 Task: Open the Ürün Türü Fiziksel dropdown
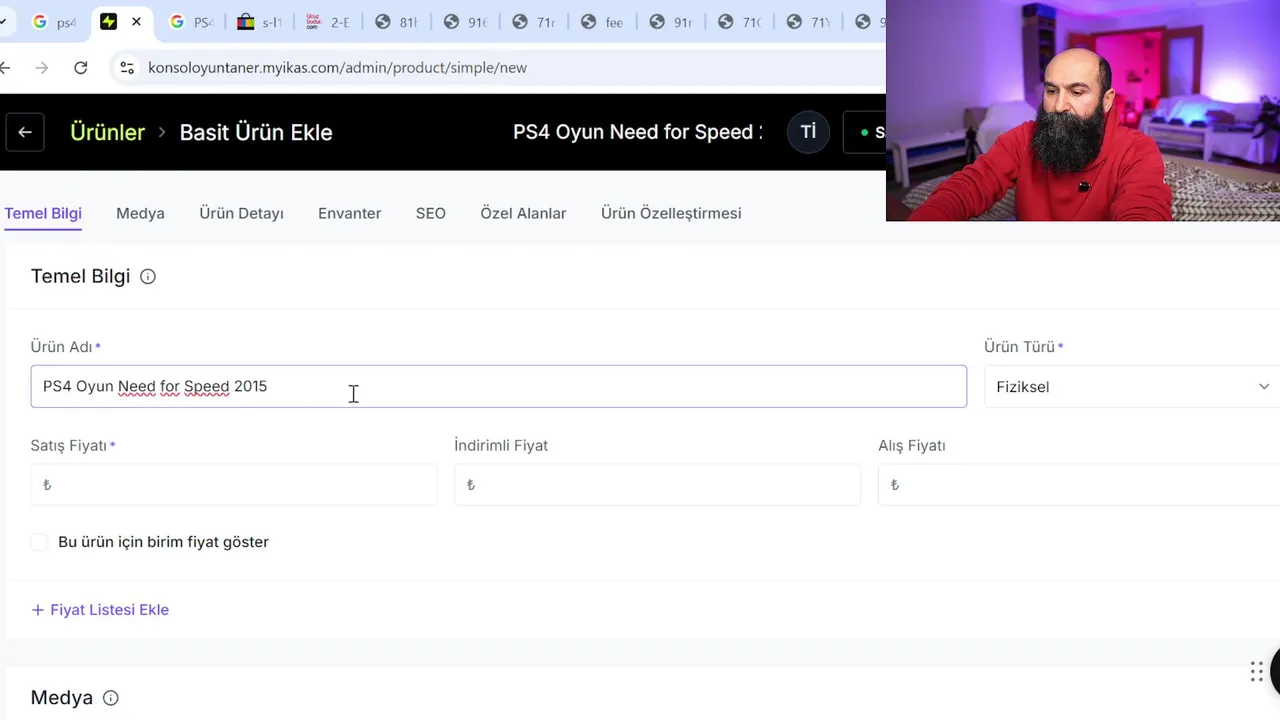coord(1132,387)
